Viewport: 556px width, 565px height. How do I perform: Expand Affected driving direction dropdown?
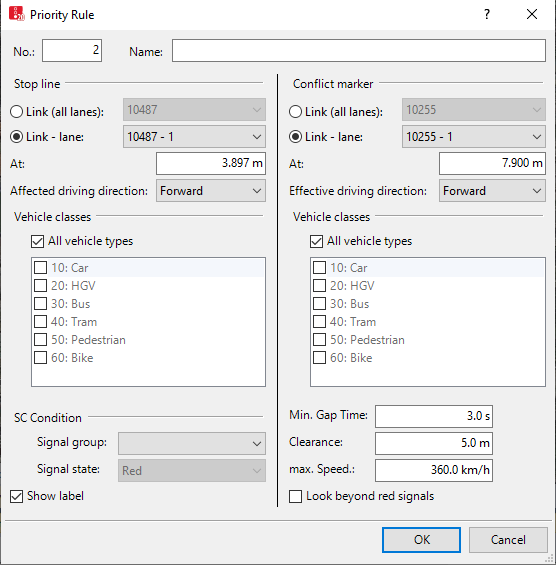pos(211,191)
